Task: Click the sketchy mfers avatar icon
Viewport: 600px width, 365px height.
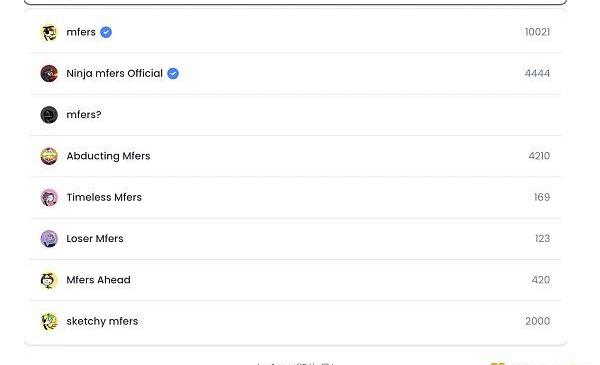Action: [49, 321]
